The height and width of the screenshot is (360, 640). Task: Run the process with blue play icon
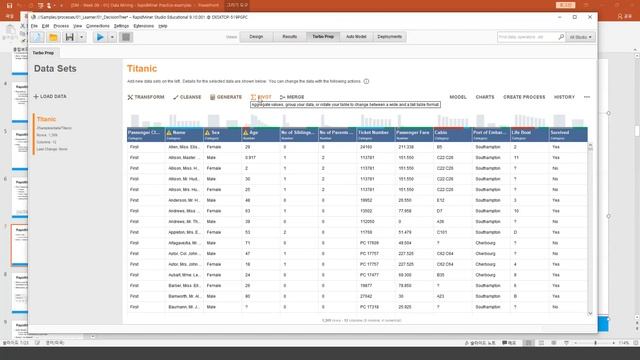click(x=100, y=37)
